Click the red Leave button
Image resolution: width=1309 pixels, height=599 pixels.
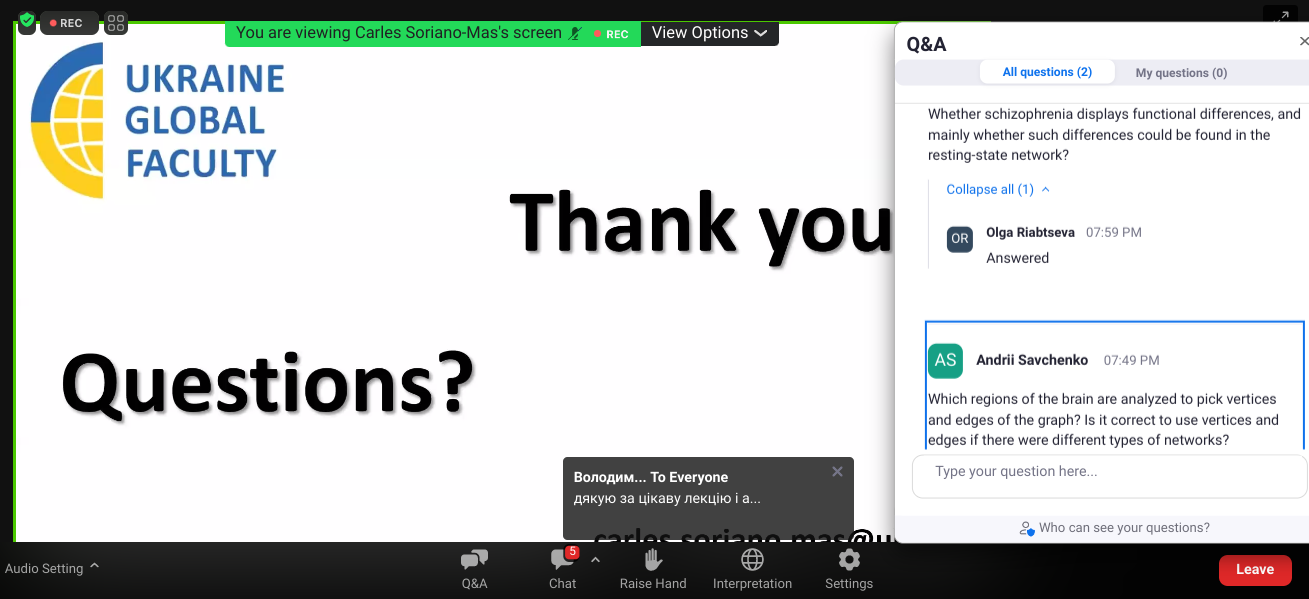pos(1254,569)
